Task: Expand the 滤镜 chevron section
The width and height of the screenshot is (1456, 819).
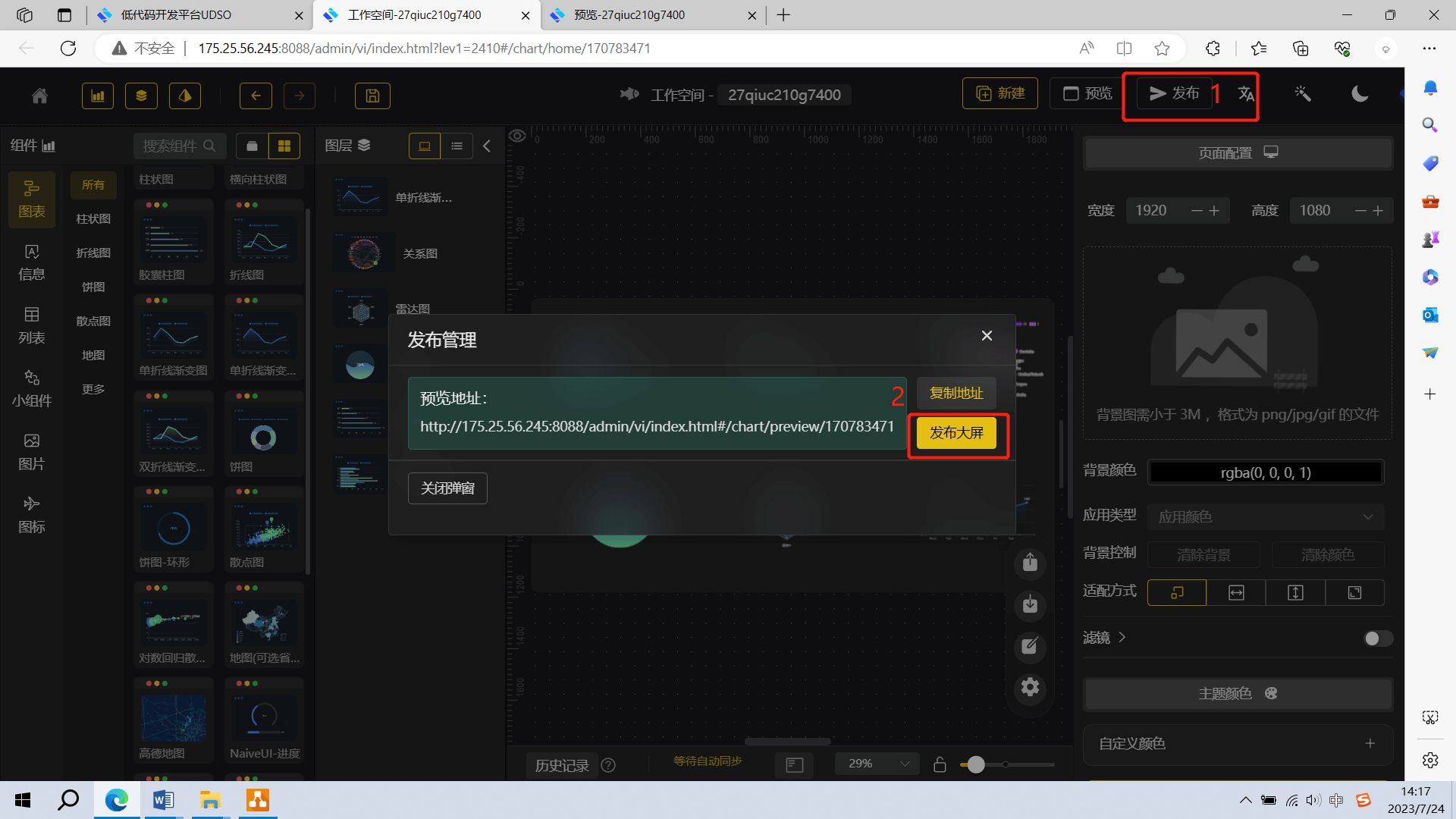Action: pyautogui.click(x=1122, y=637)
